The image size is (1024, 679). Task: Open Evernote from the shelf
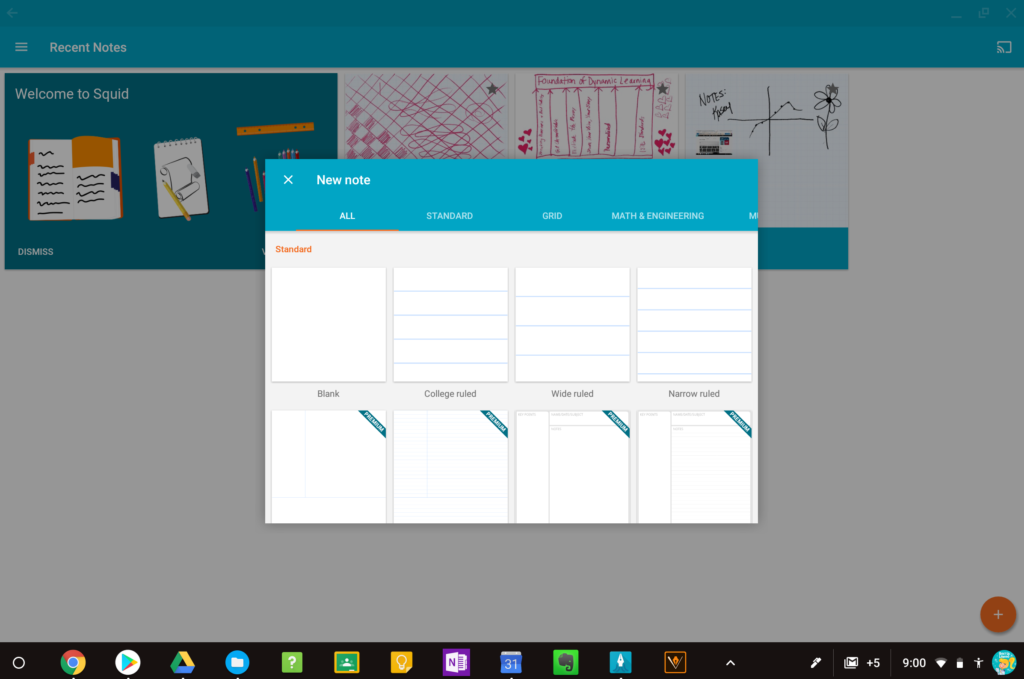pyautogui.click(x=566, y=663)
